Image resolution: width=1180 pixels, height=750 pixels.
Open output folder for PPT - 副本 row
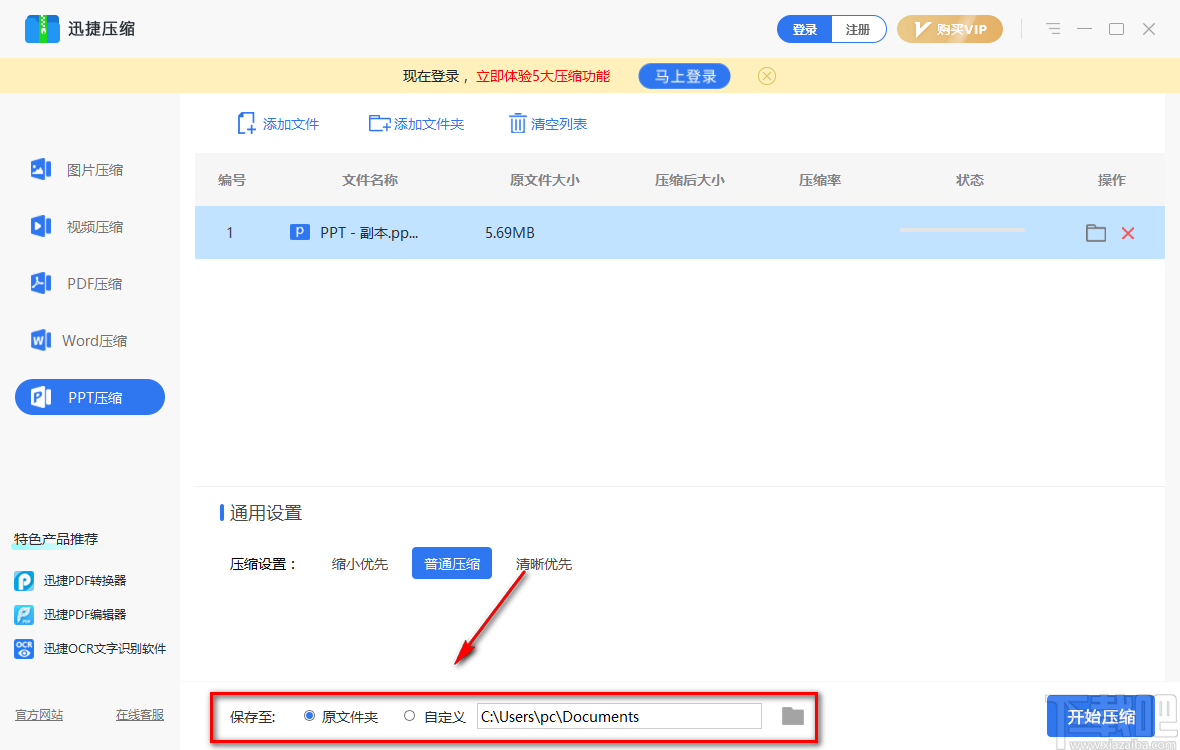1096,233
